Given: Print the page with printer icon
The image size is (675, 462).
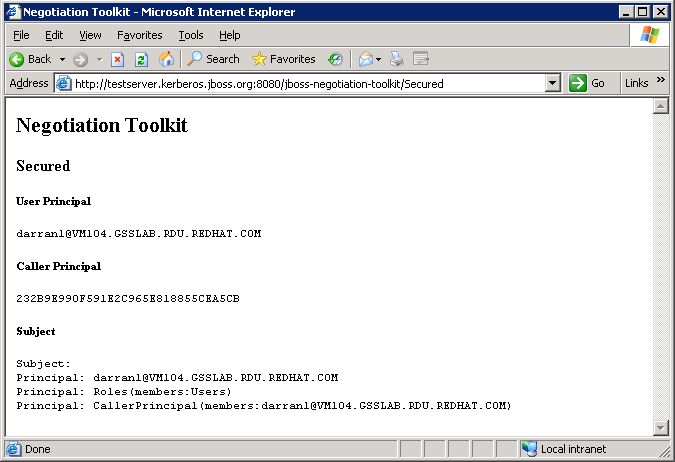Looking at the screenshot, I should [x=397, y=59].
